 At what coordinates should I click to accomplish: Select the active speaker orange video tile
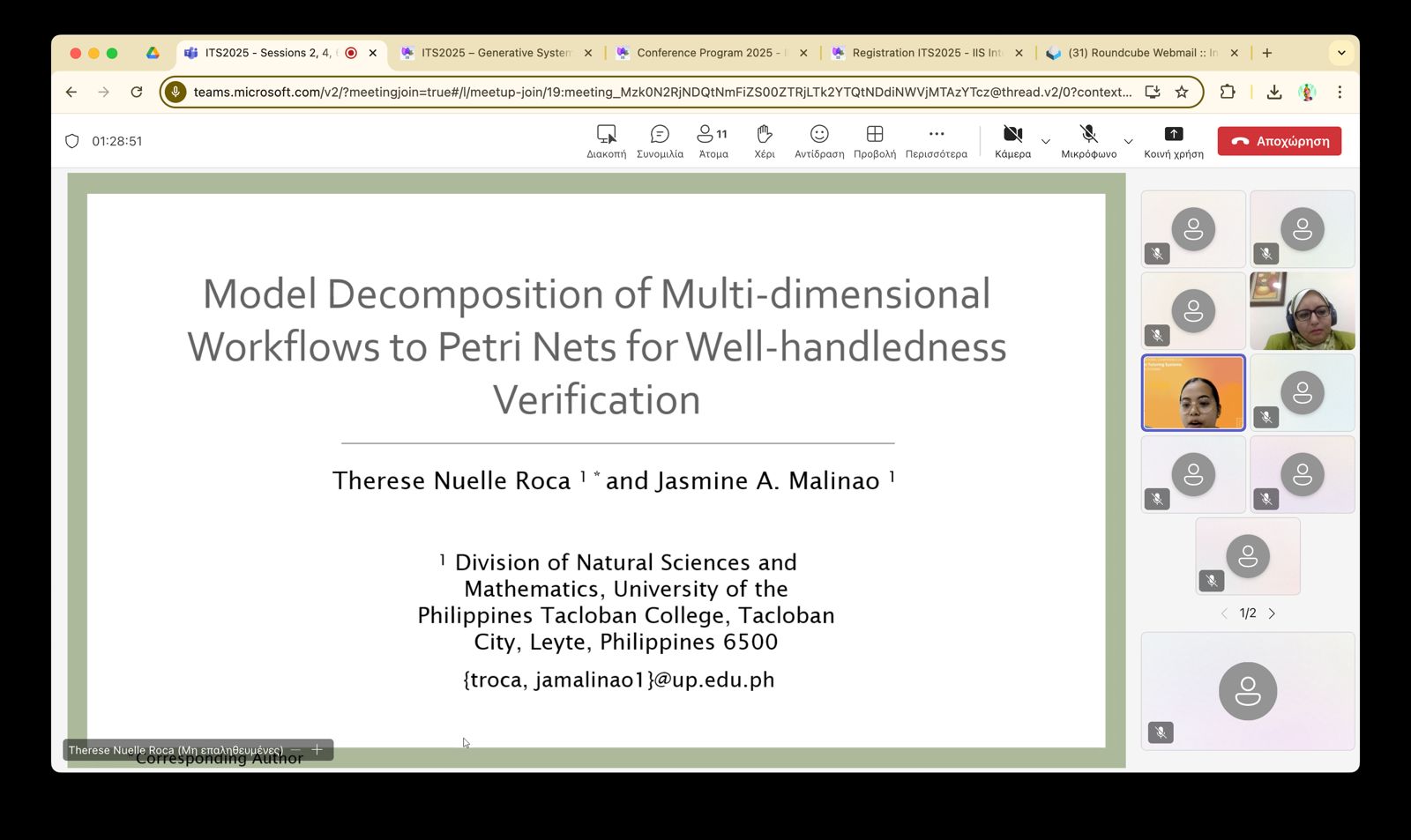tap(1193, 392)
